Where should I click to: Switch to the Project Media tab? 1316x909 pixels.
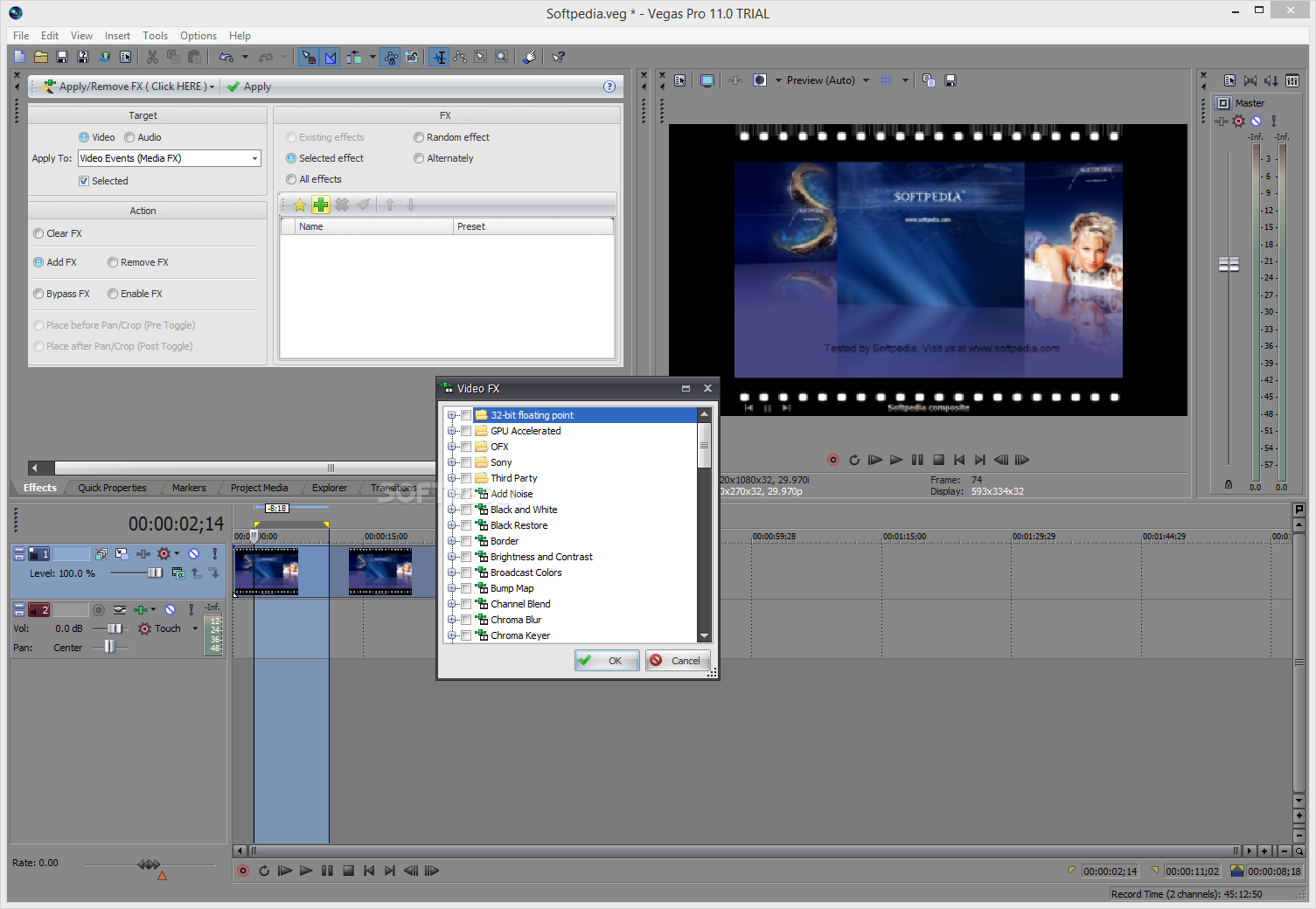point(259,488)
